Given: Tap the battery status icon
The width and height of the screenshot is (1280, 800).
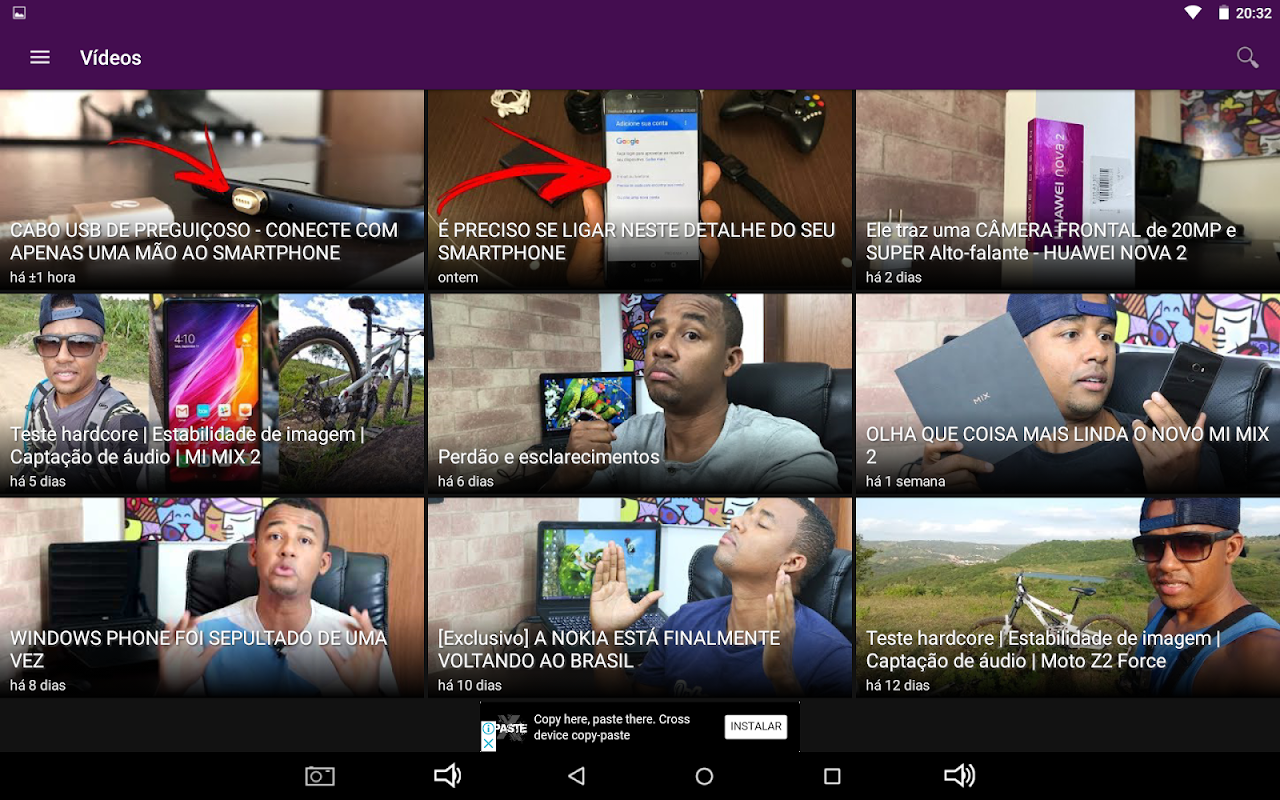Looking at the screenshot, I should (1223, 13).
